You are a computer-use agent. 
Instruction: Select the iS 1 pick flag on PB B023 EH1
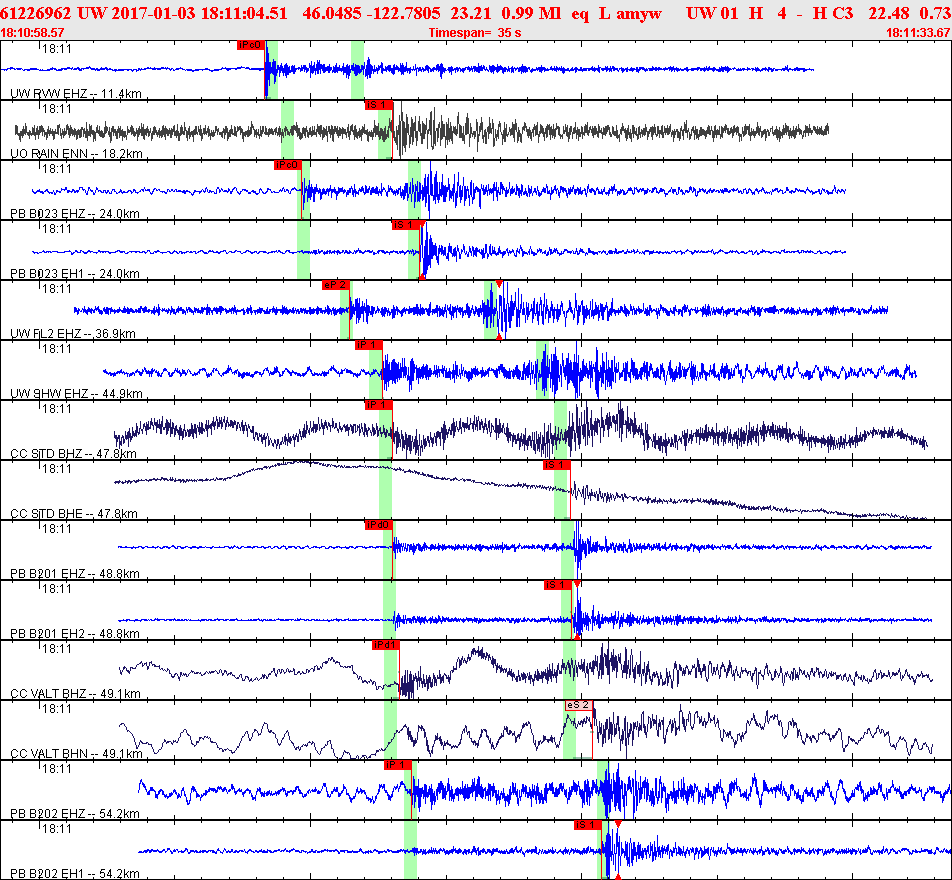[x=406, y=225]
